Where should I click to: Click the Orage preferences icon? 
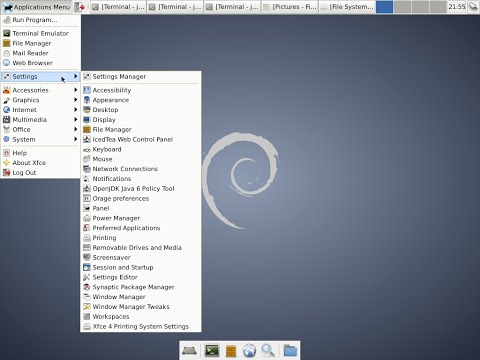pyautogui.click(x=87, y=198)
